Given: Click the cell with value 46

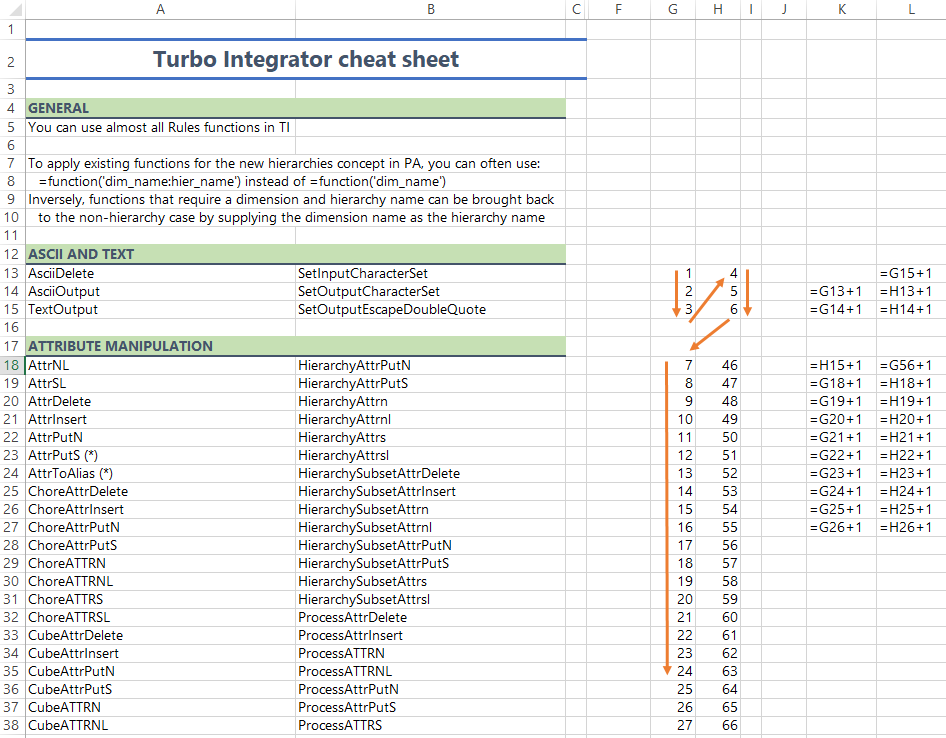Looking at the screenshot, I should [718, 366].
